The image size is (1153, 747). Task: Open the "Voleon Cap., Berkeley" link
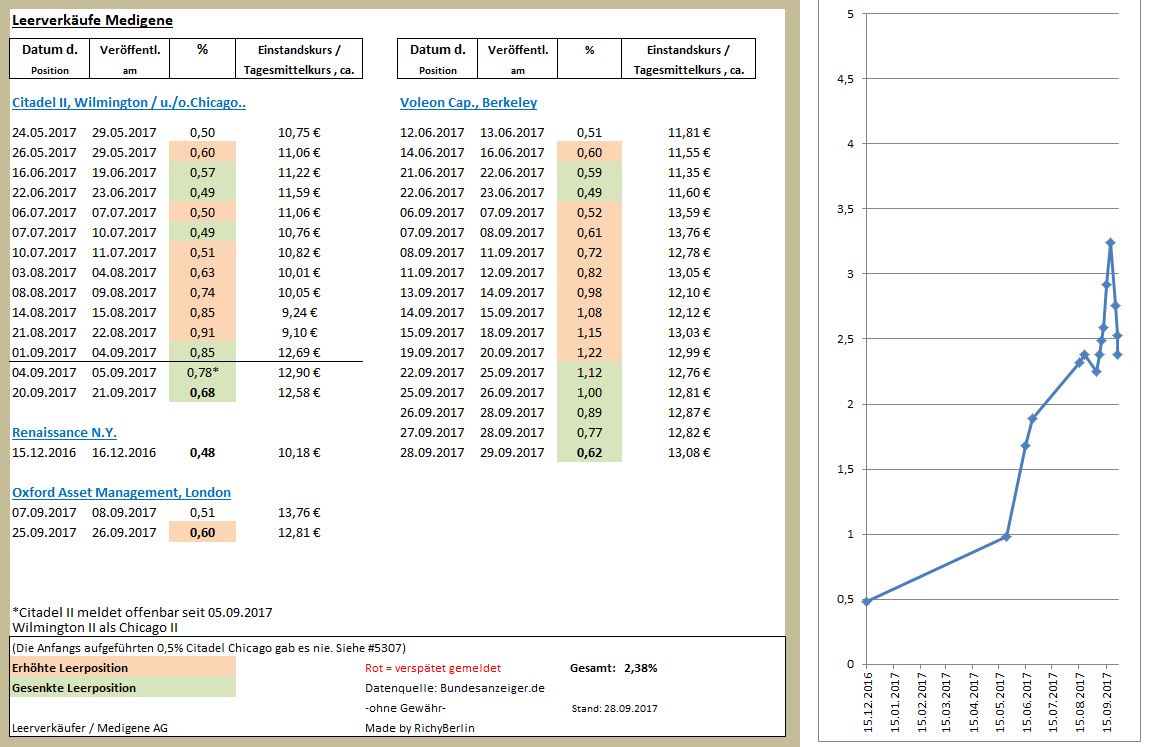[470, 102]
